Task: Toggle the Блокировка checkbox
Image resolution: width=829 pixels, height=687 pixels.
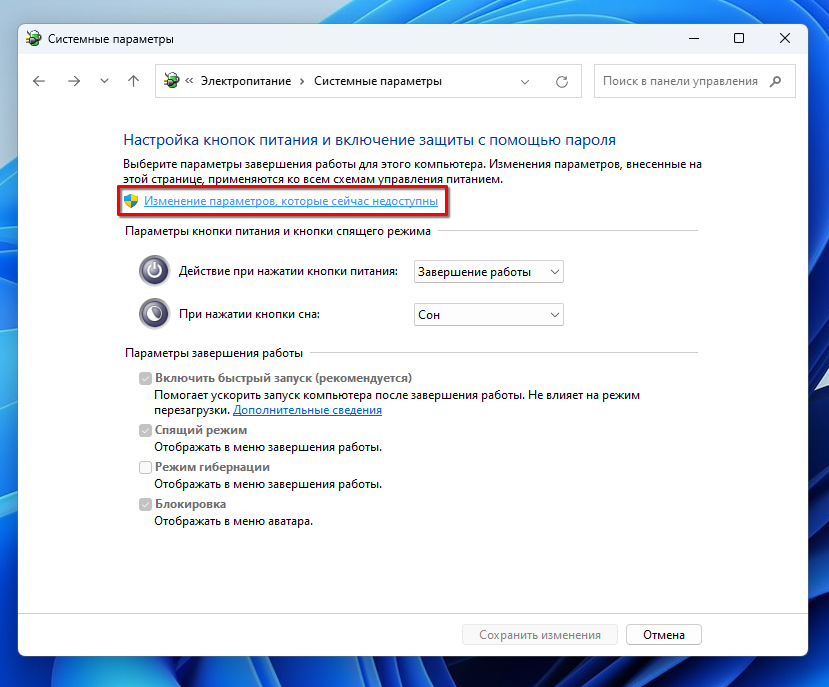Action: (x=145, y=505)
